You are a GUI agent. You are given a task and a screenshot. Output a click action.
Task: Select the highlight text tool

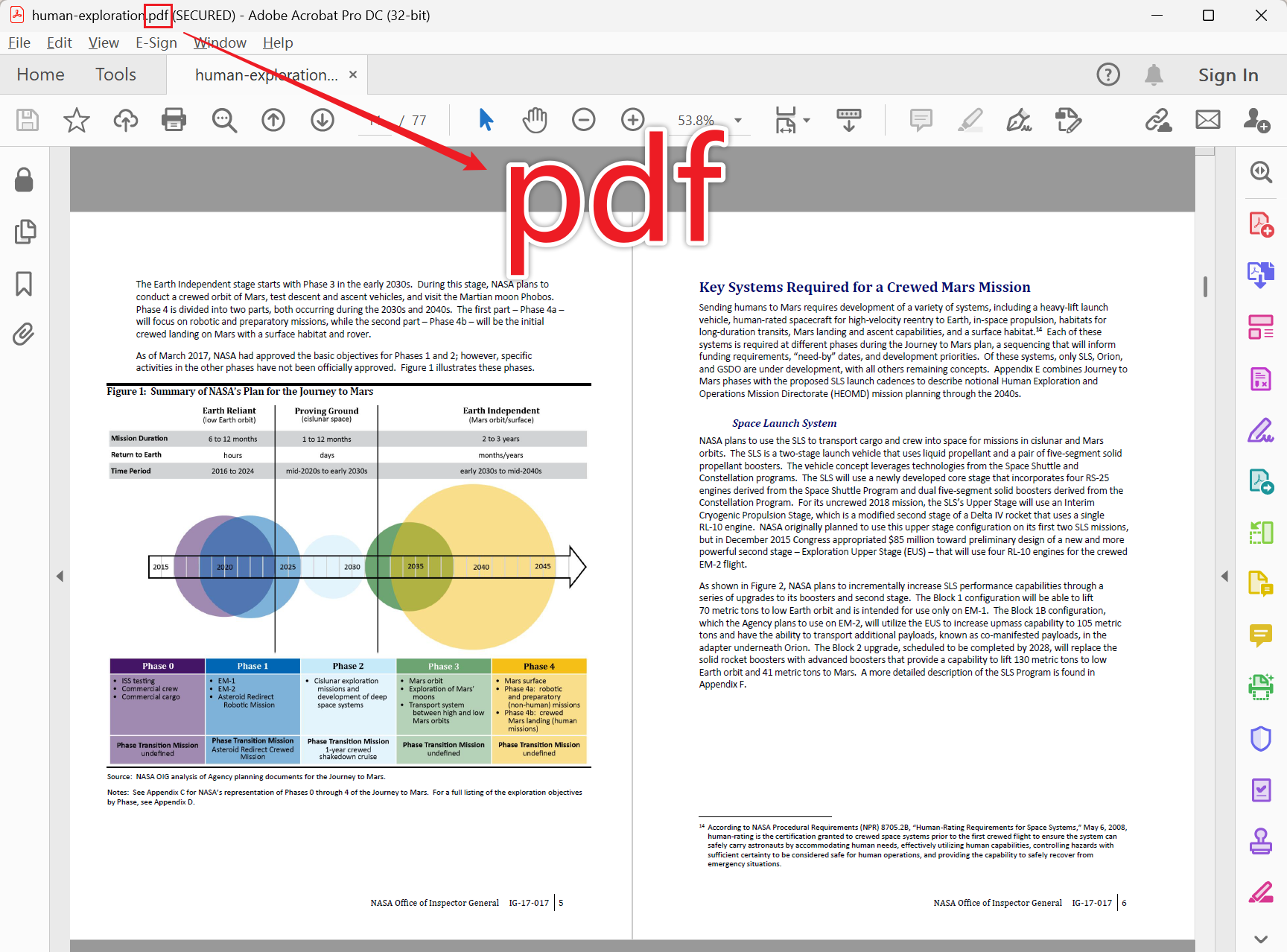[x=970, y=120]
